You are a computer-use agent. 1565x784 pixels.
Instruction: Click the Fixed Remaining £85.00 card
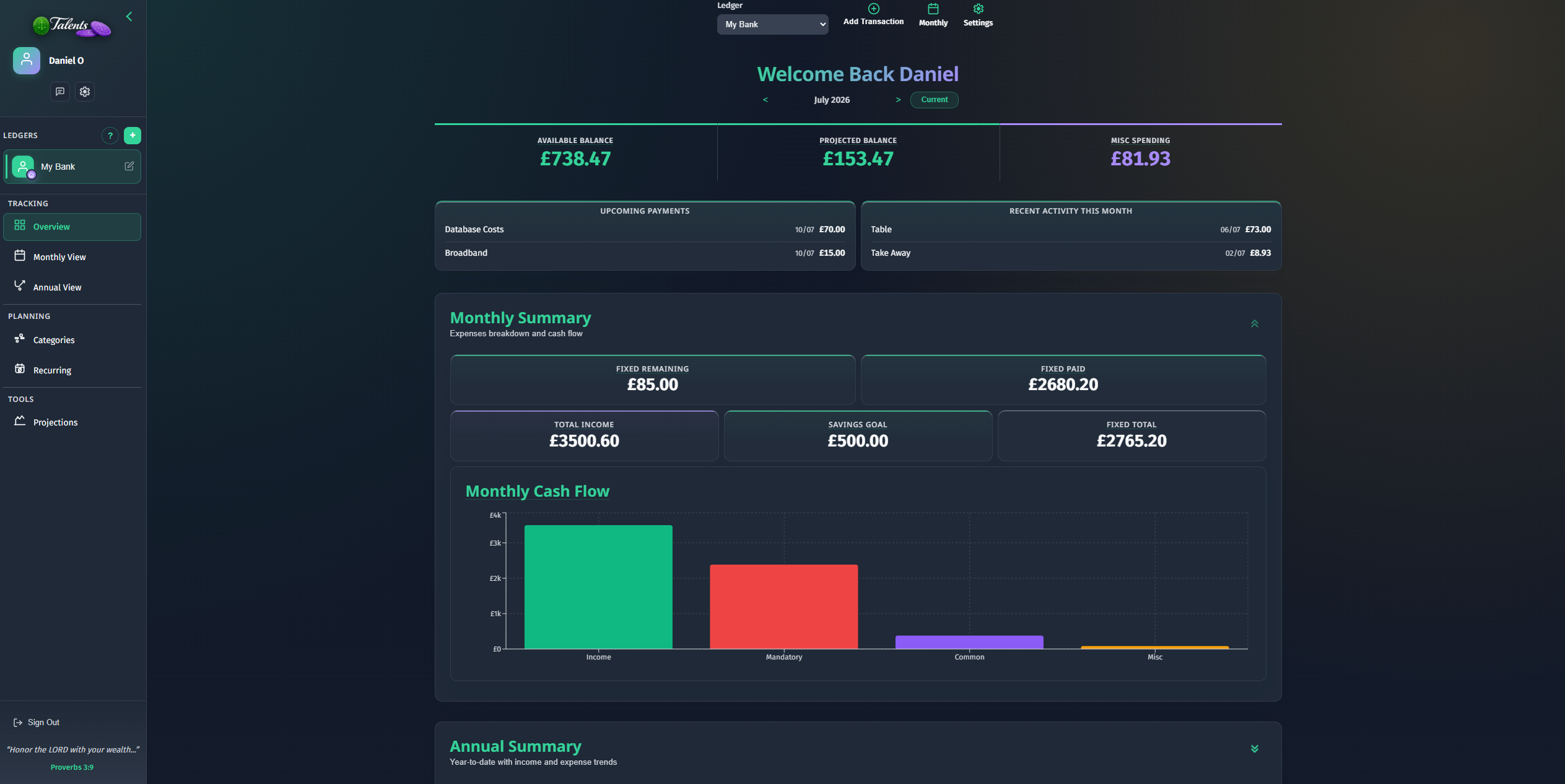pos(653,380)
